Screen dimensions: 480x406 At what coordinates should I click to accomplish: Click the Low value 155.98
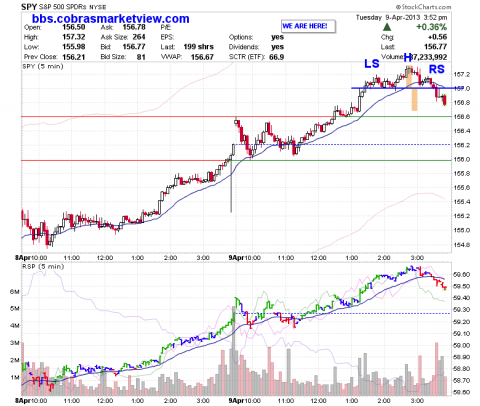(x=74, y=47)
